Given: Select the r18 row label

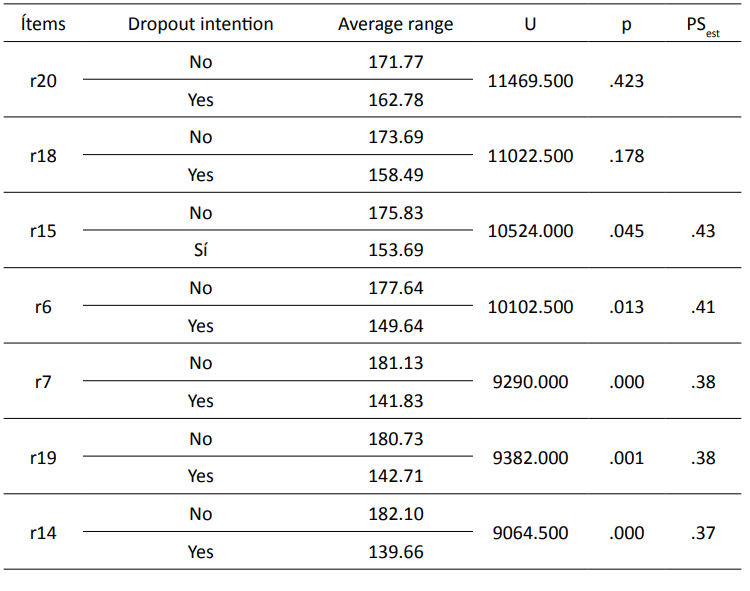Looking at the screenshot, I should 43,156.
